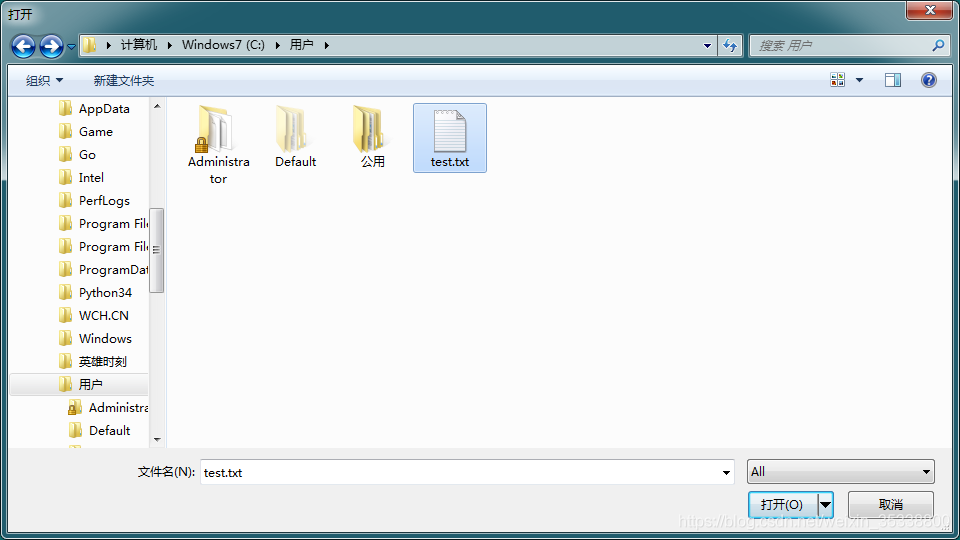This screenshot has height=540, width=960.
Task: Click the Game folder icon in tree
Action: coord(66,132)
